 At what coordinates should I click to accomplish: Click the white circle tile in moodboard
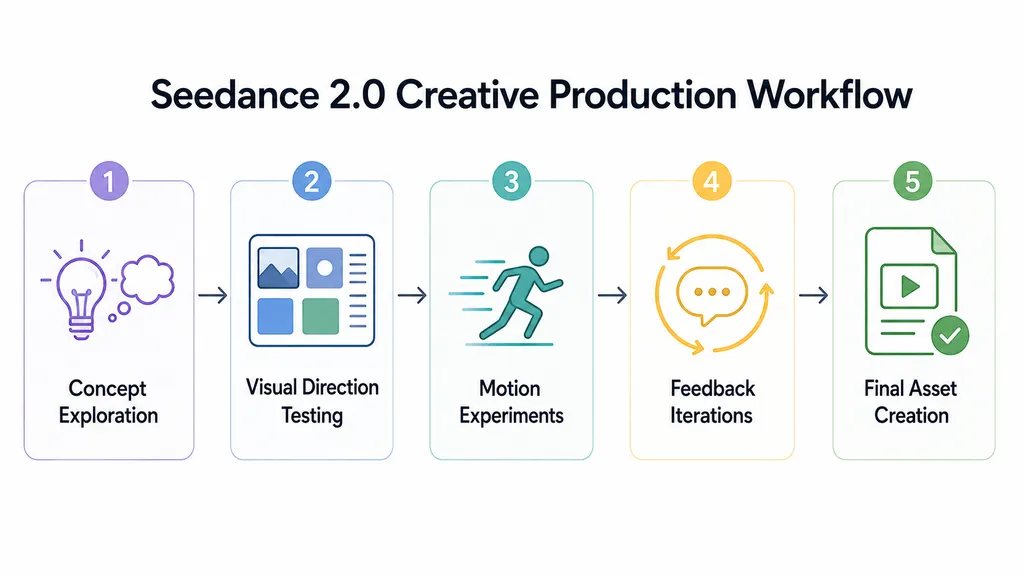[x=324, y=268]
